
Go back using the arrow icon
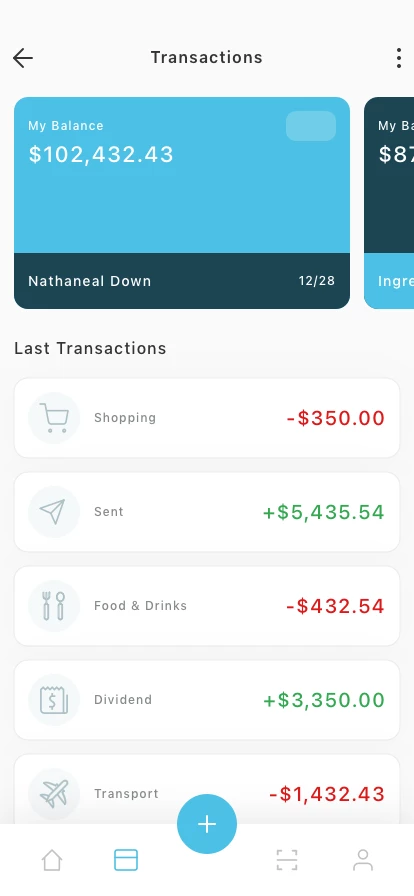coord(23,58)
